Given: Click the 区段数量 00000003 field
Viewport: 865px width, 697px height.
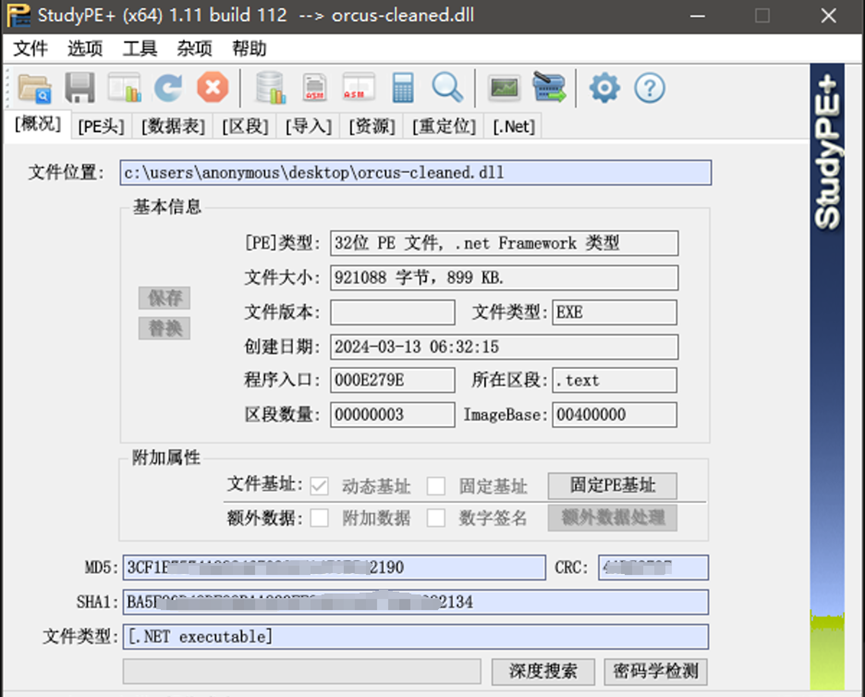Looking at the screenshot, I should coord(393,414).
